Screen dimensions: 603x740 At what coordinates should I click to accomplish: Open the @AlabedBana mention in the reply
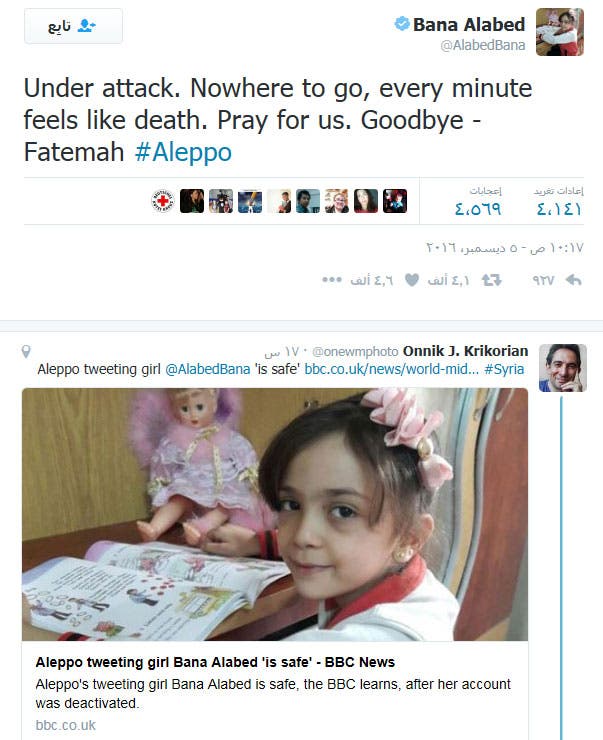pos(208,369)
